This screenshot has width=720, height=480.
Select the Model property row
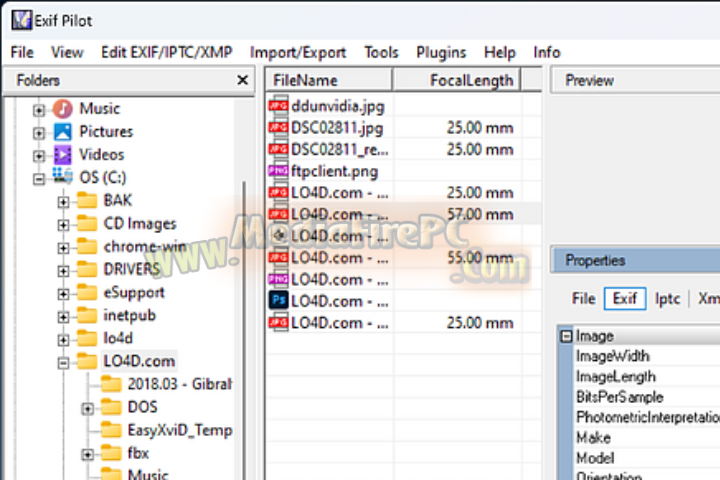[647, 458]
